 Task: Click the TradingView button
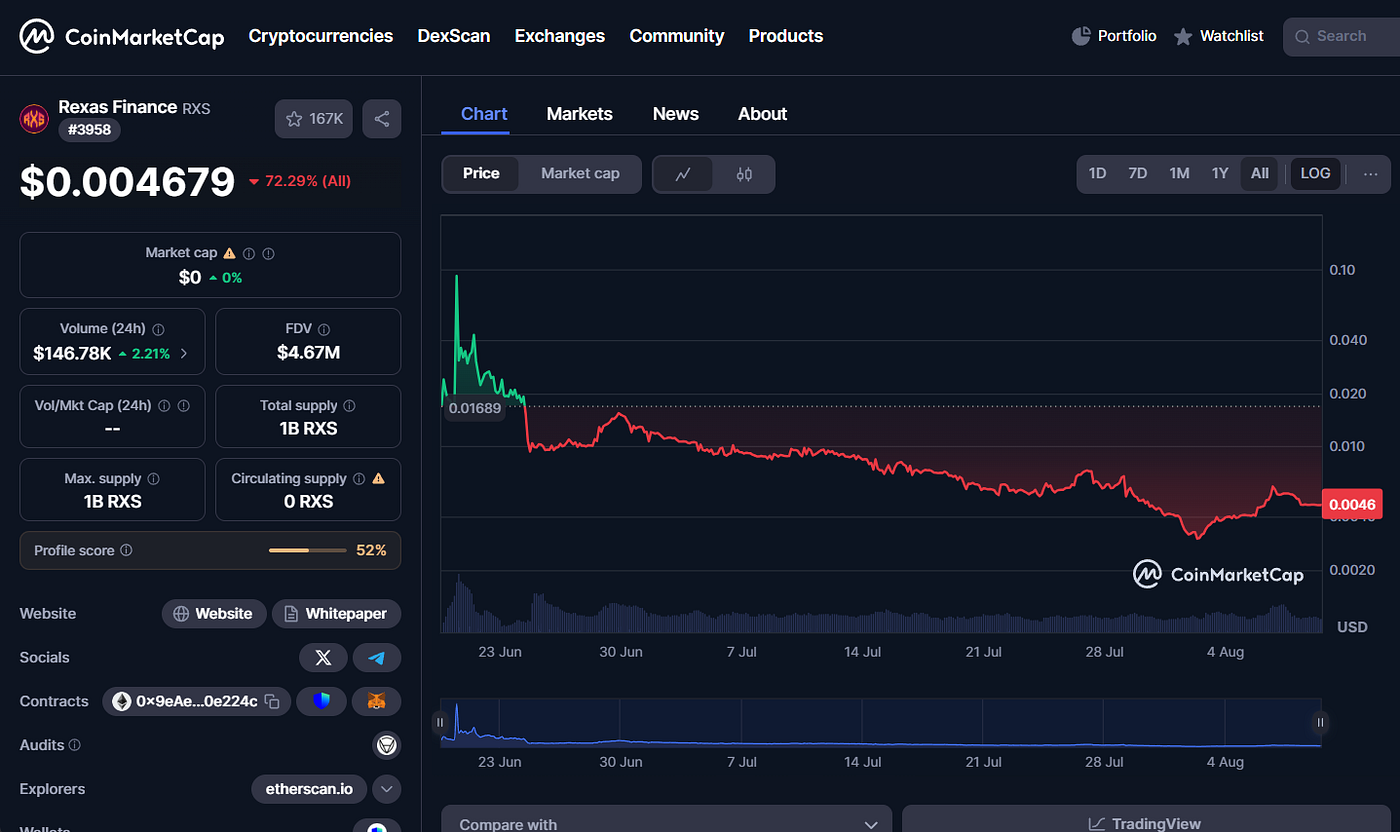(x=1144, y=824)
